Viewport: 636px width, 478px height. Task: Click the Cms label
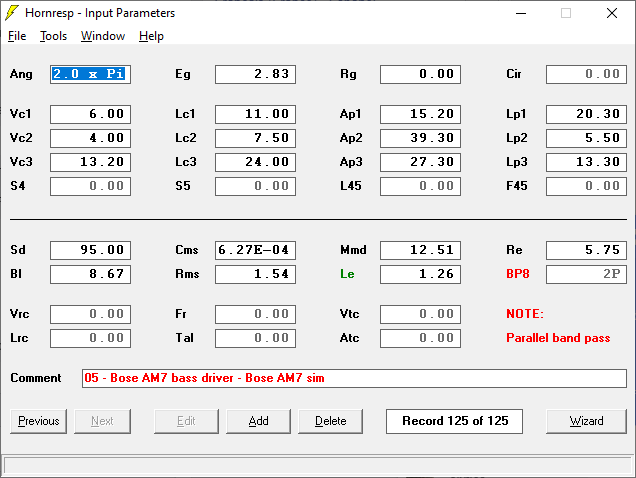[187, 250]
